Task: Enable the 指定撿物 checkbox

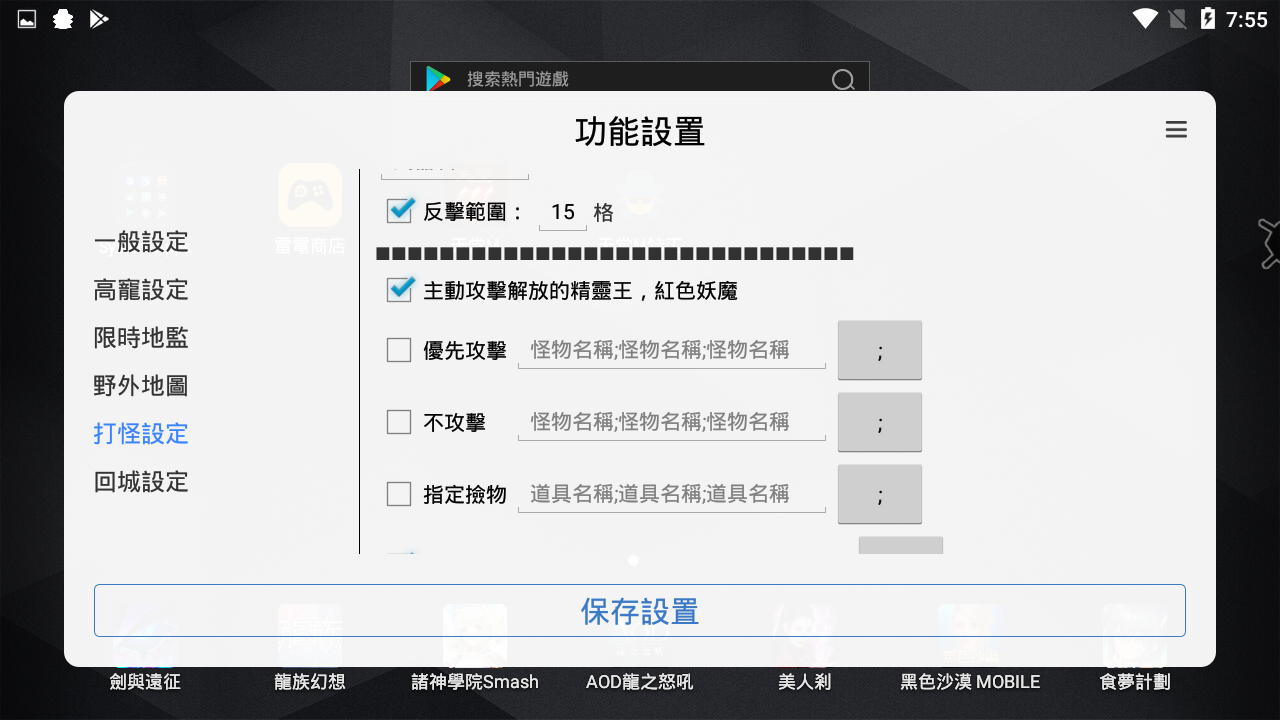Action: click(399, 494)
